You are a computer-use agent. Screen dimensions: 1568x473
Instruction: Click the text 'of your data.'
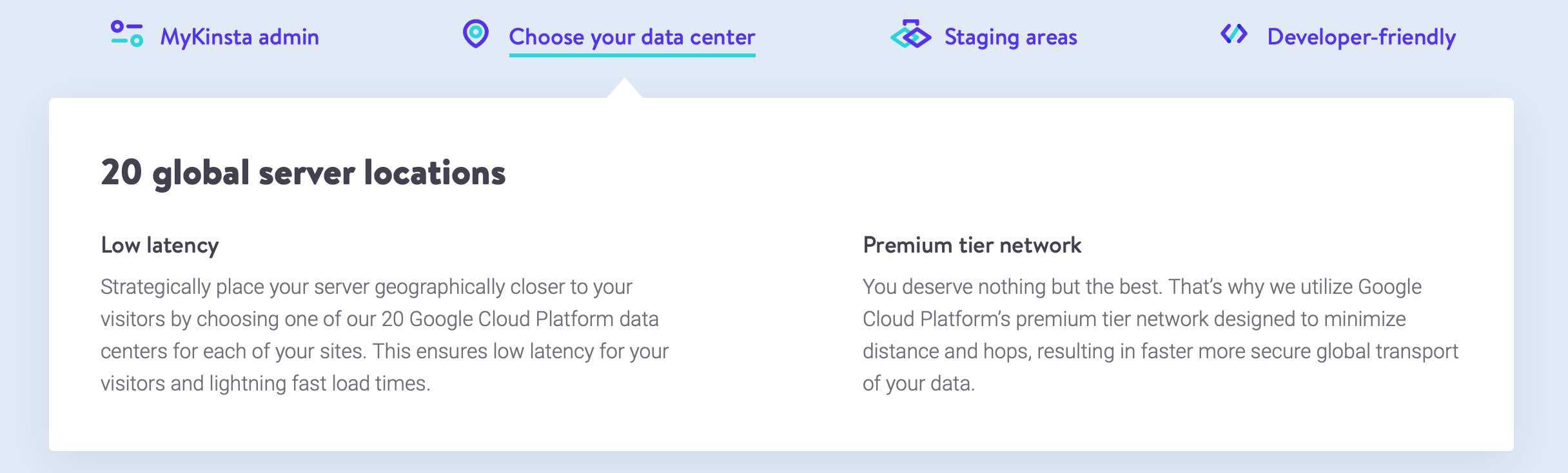(x=919, y=383)
